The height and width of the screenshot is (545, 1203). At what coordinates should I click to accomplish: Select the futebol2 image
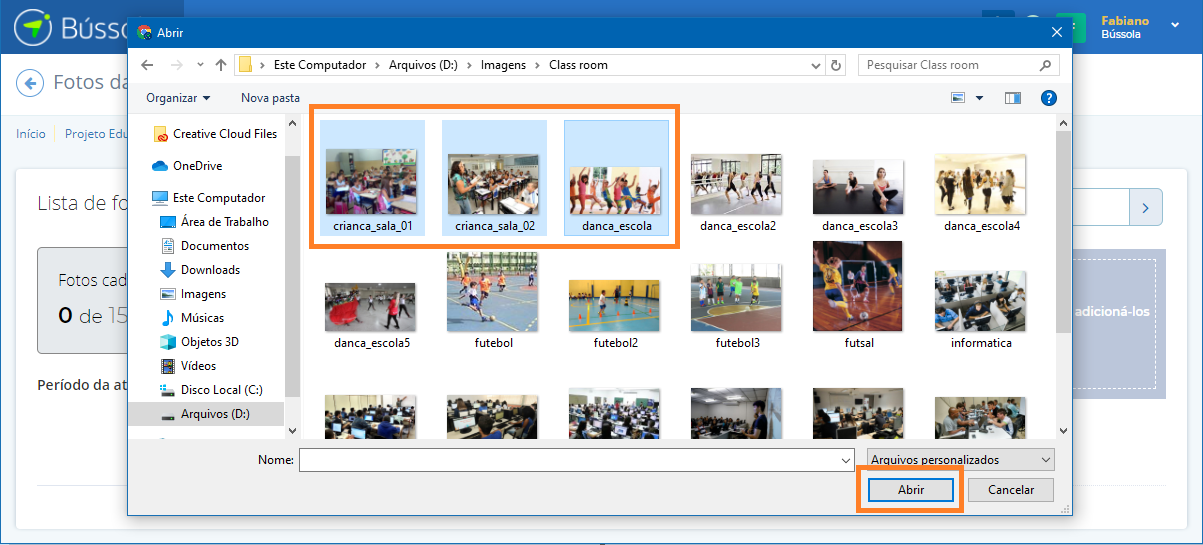[616, 314]
